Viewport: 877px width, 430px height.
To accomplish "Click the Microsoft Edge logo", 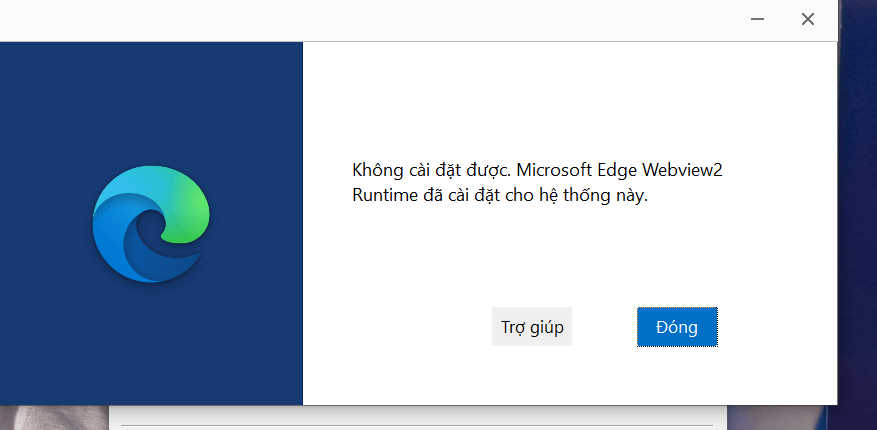I will click(x=151, y=224).
